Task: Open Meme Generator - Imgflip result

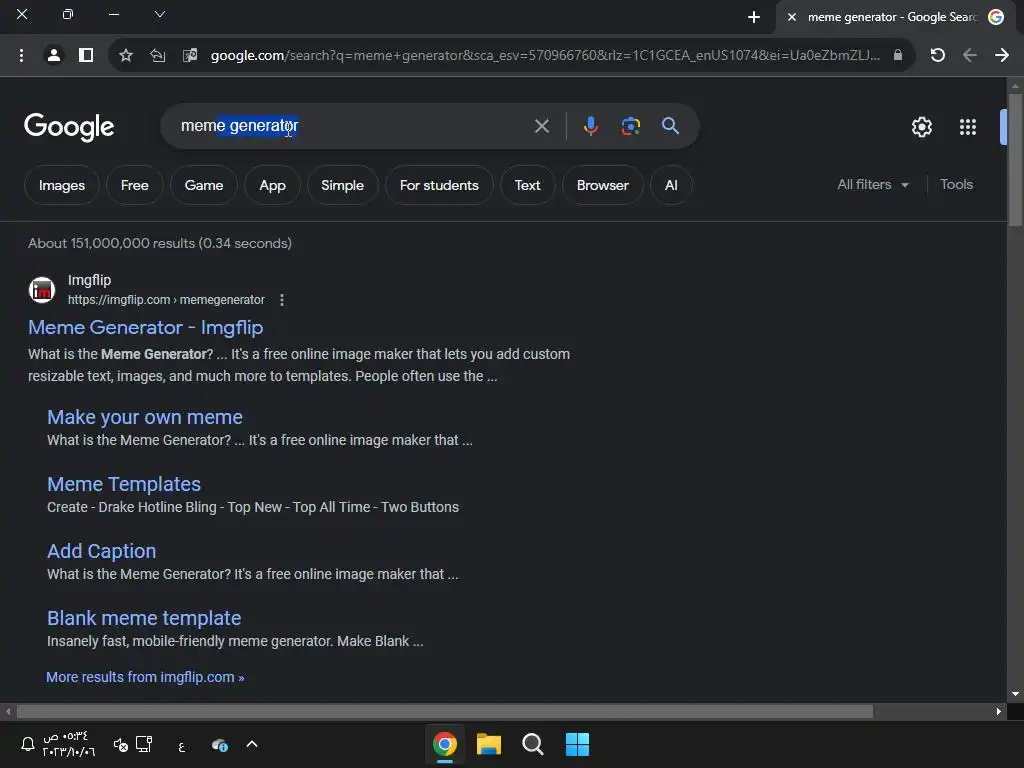Action: 146,327
